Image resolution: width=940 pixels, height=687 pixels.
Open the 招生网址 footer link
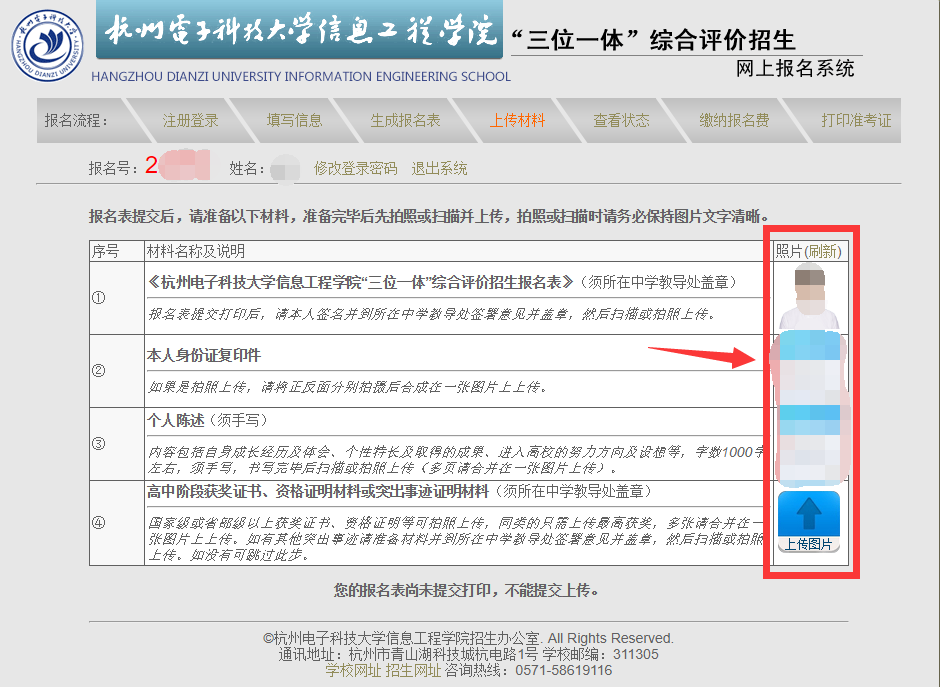pos(413,670)
